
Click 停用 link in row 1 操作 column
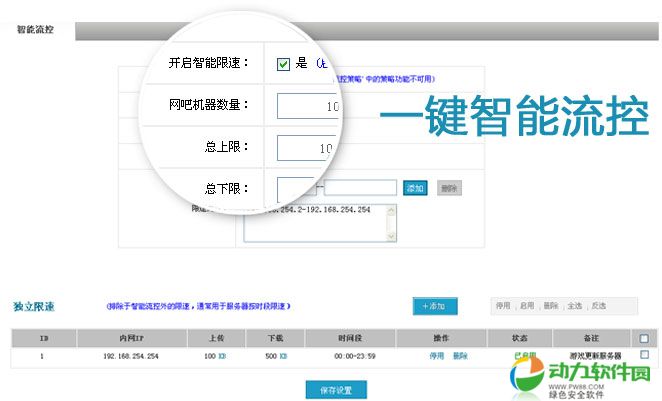click(436, 356)
